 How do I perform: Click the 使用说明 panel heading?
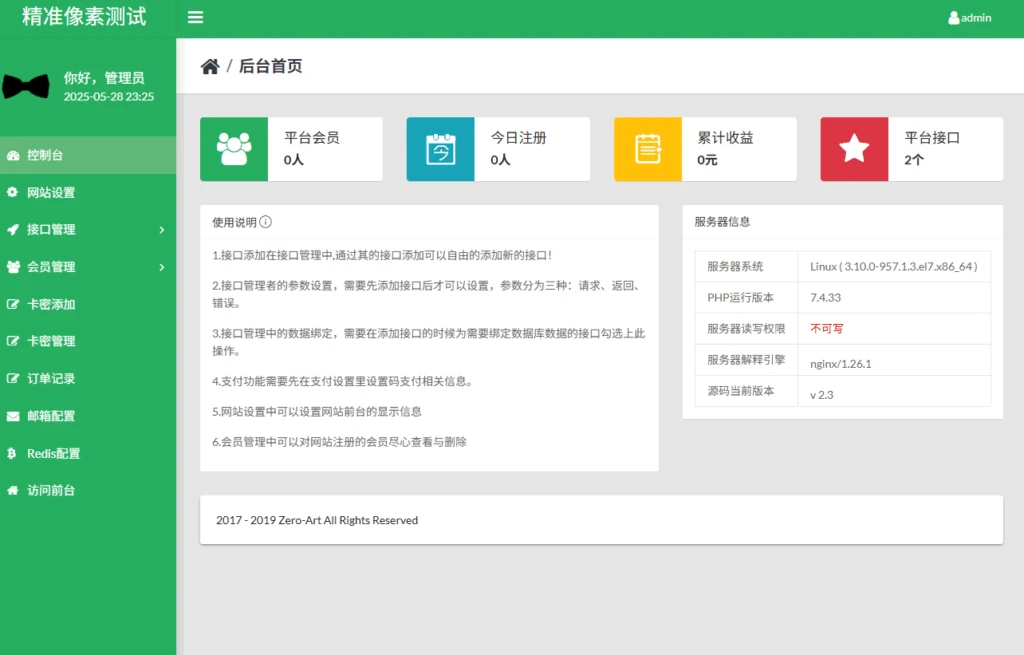pos(234,223)
